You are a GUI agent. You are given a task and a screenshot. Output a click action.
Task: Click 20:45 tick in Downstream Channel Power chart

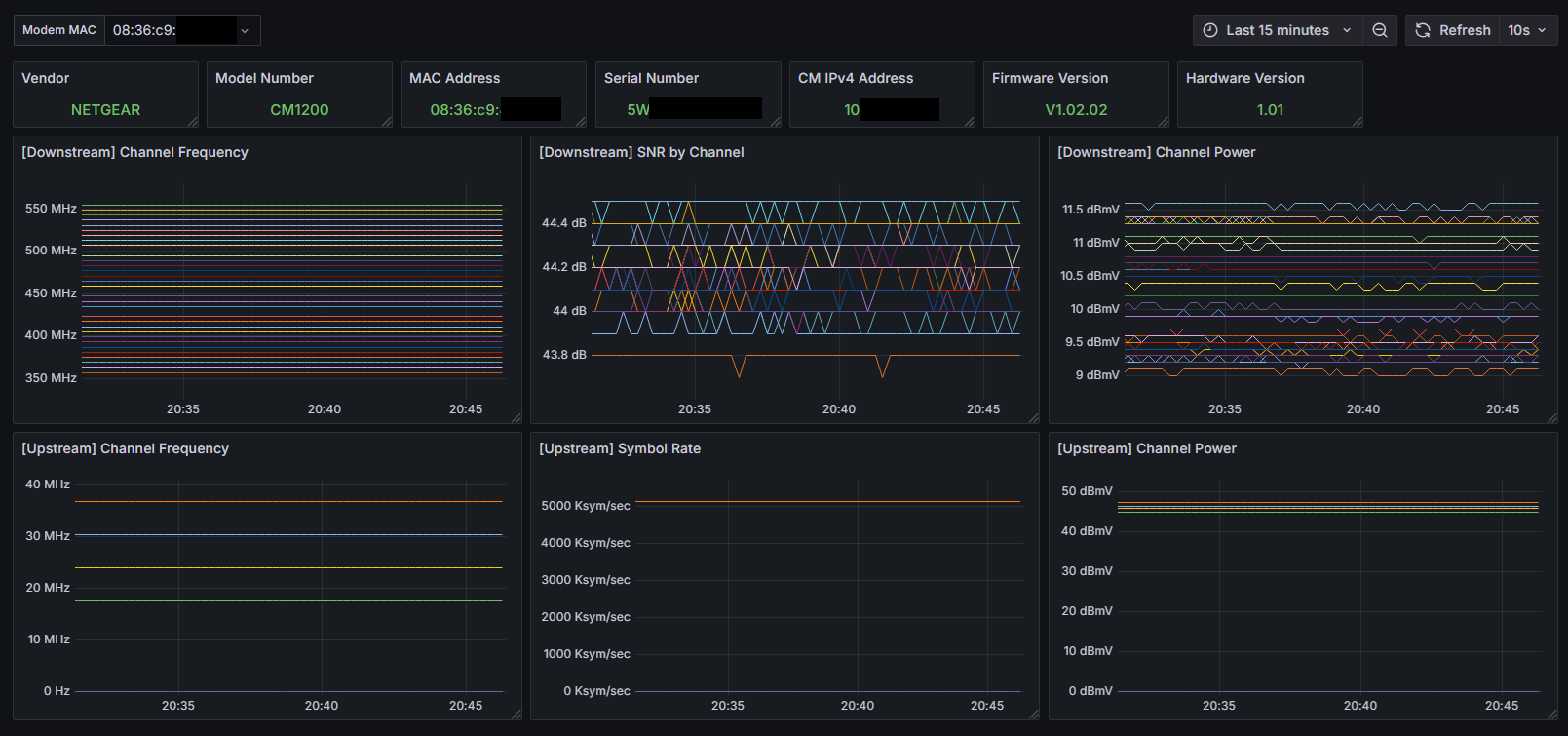click(1503, 409)
